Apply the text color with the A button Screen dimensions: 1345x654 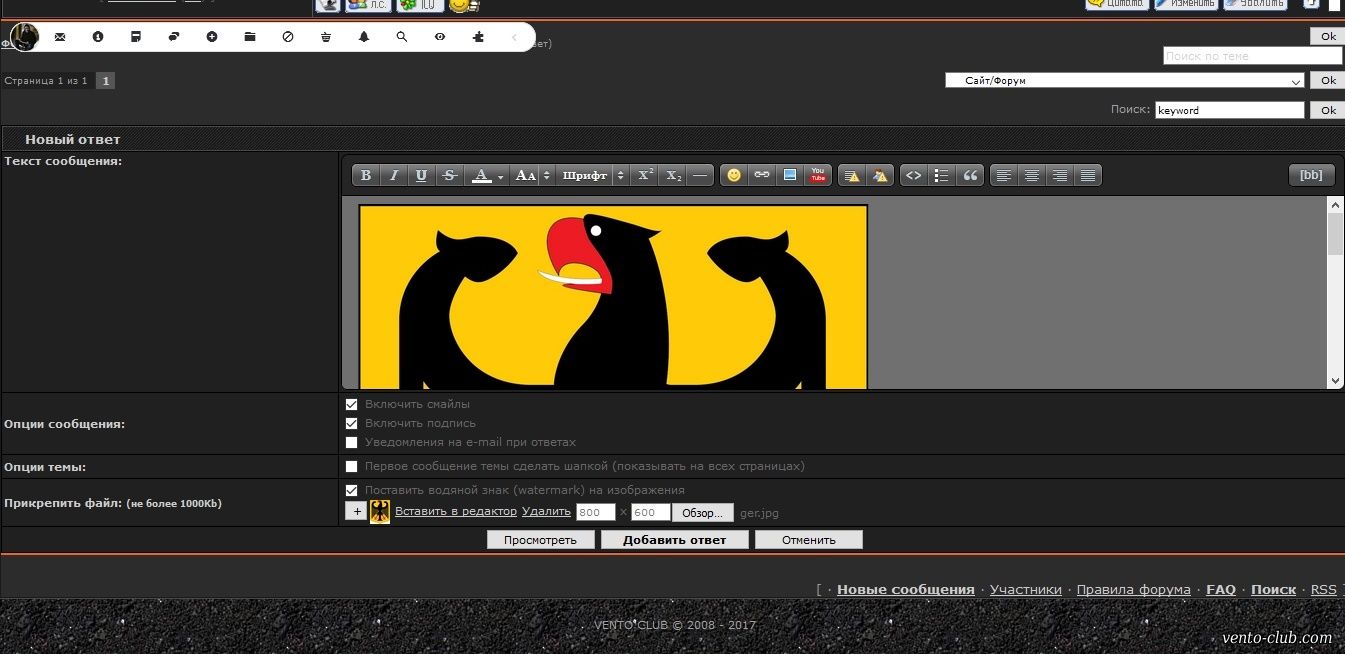[481, 175]
